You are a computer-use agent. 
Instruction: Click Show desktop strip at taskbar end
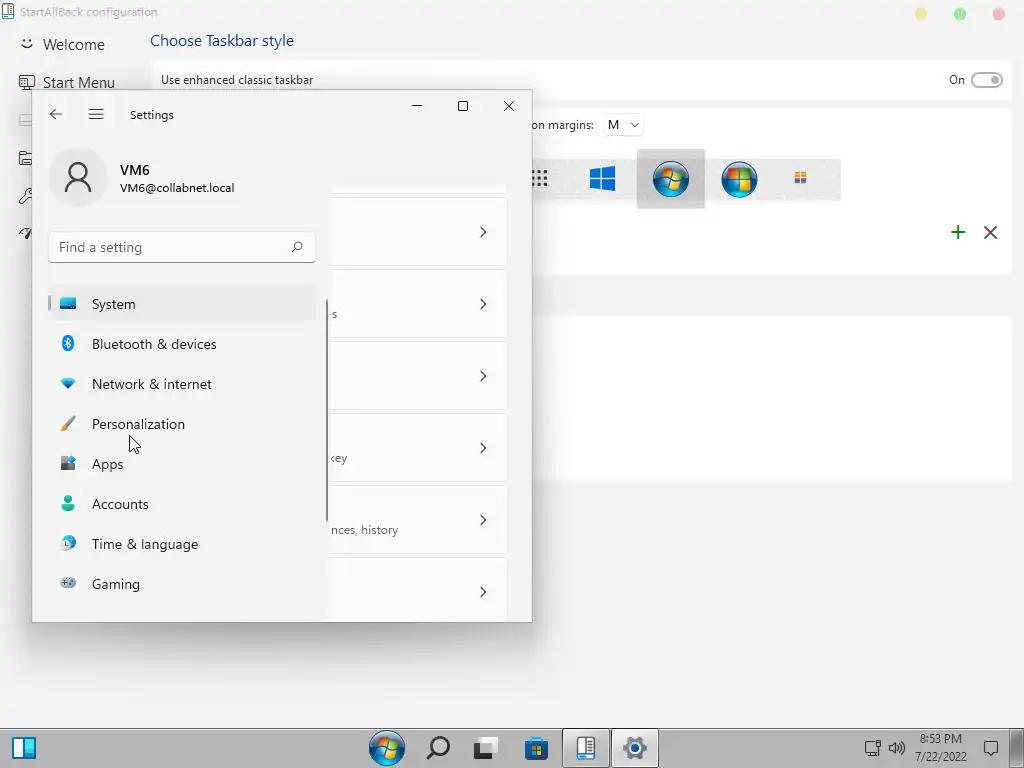(x=1017, y=748)
